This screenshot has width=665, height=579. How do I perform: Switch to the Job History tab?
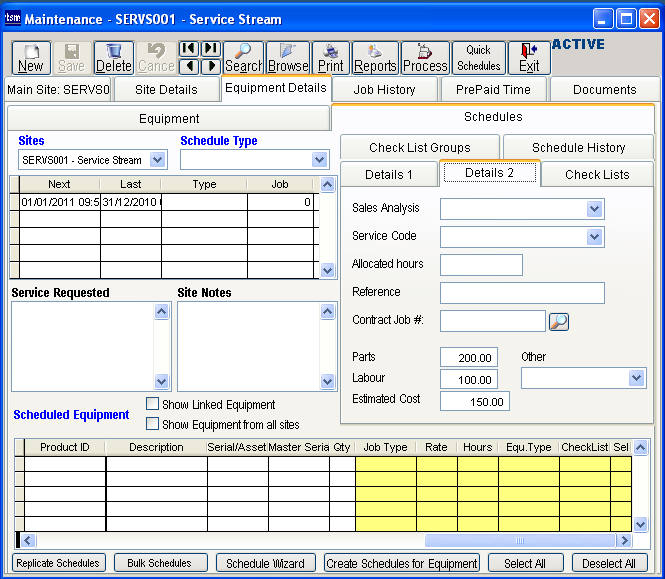coord(384,90)
